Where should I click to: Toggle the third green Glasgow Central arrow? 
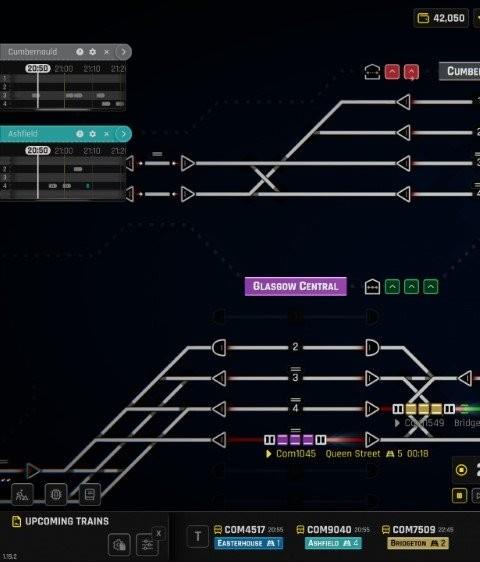[430, 287]
